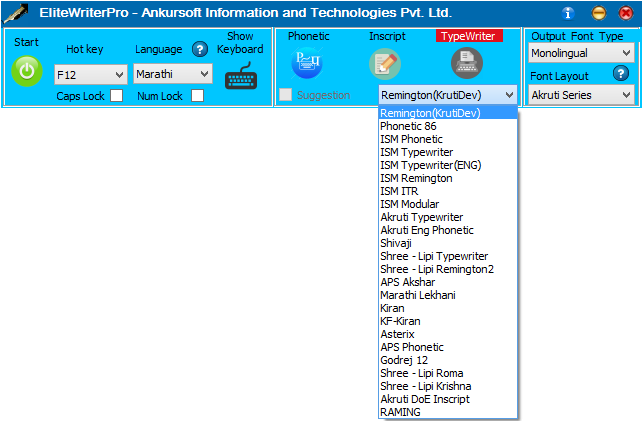
Task: Enable the Suggestion checkbox
Action: (285, 94)
